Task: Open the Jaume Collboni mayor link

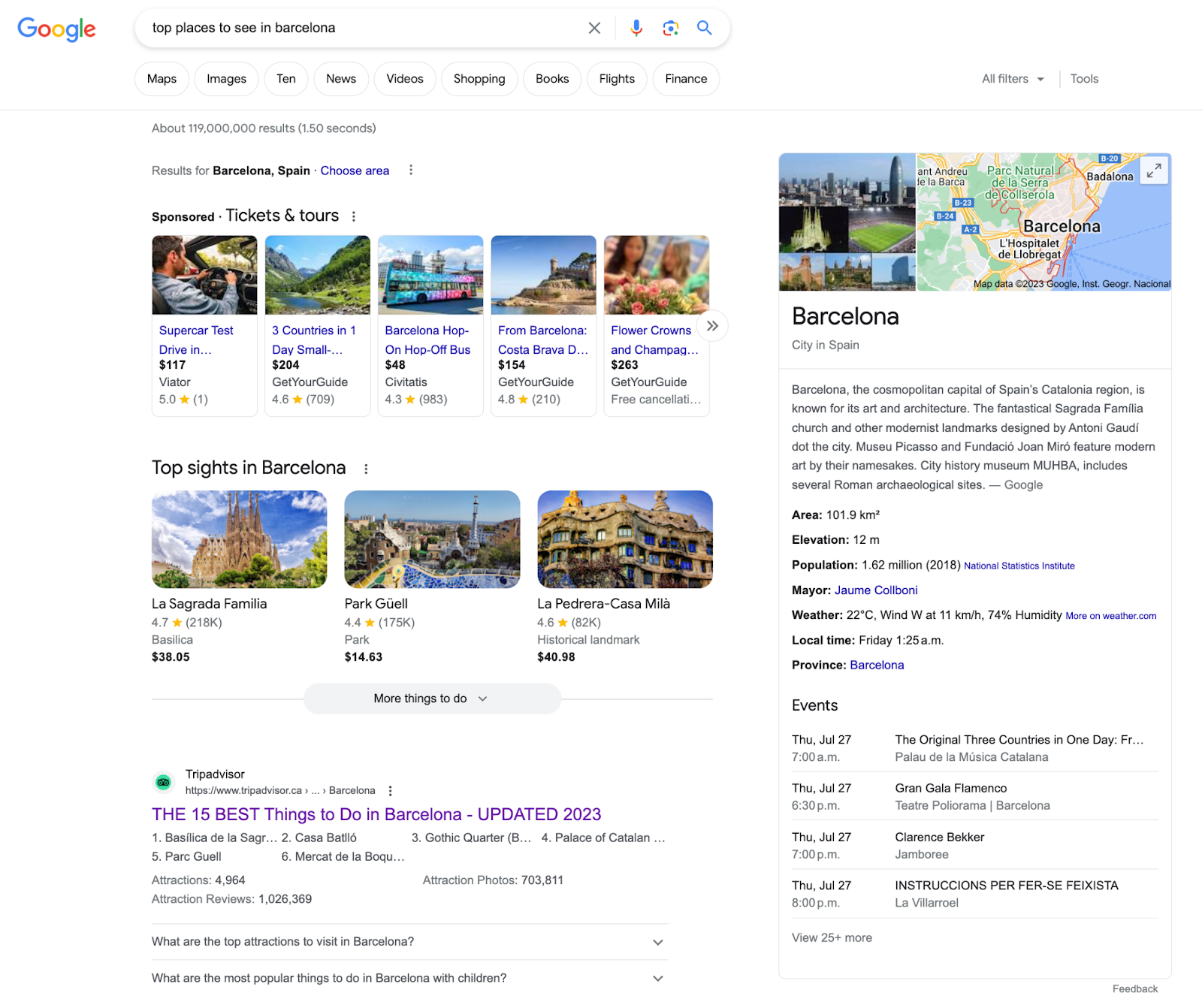Action: (x=876, y=590)
